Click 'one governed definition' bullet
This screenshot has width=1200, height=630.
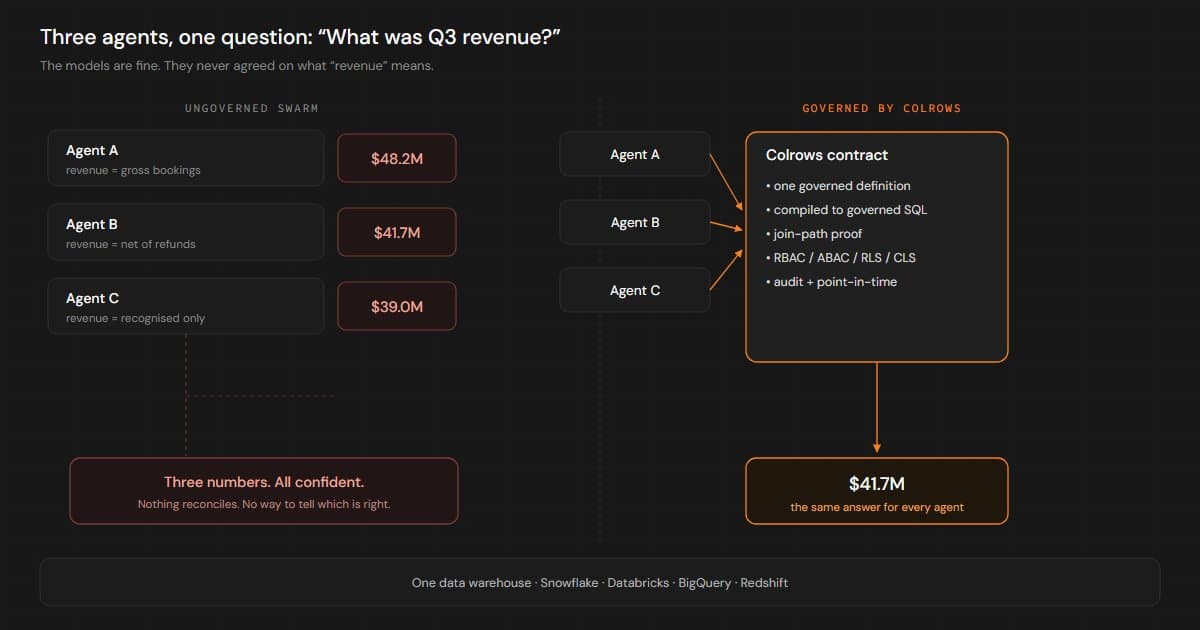[x=838, y=186]
